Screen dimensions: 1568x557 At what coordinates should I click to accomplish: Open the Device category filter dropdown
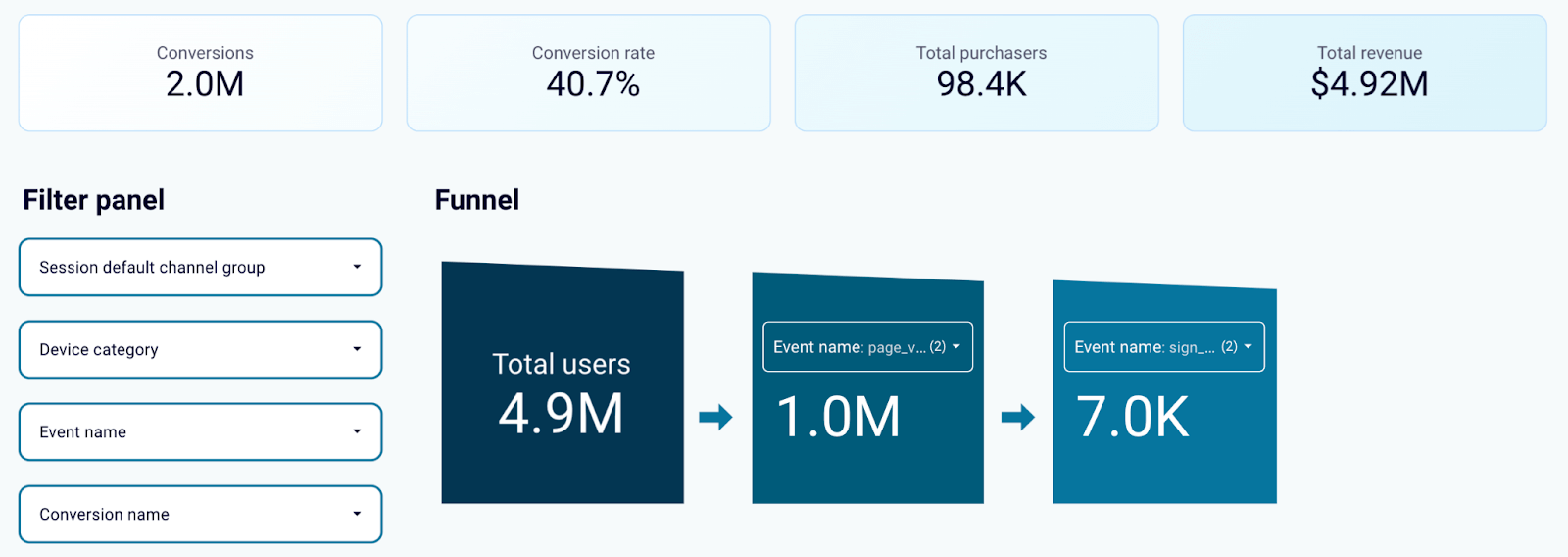click(x=200, y=349)
